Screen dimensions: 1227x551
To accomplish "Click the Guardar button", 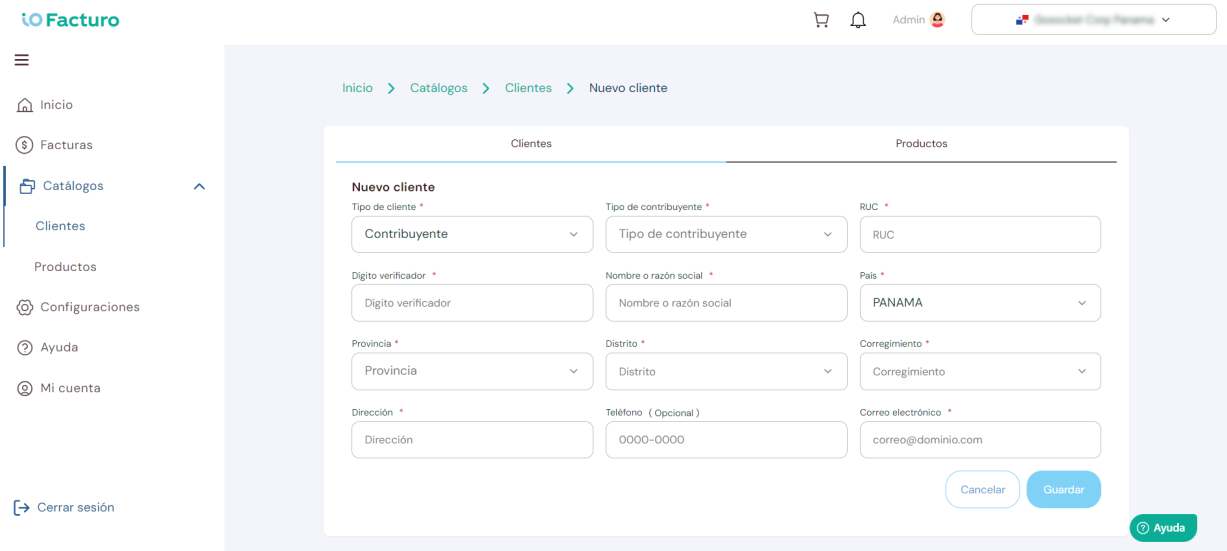I will coord(1064,490).
